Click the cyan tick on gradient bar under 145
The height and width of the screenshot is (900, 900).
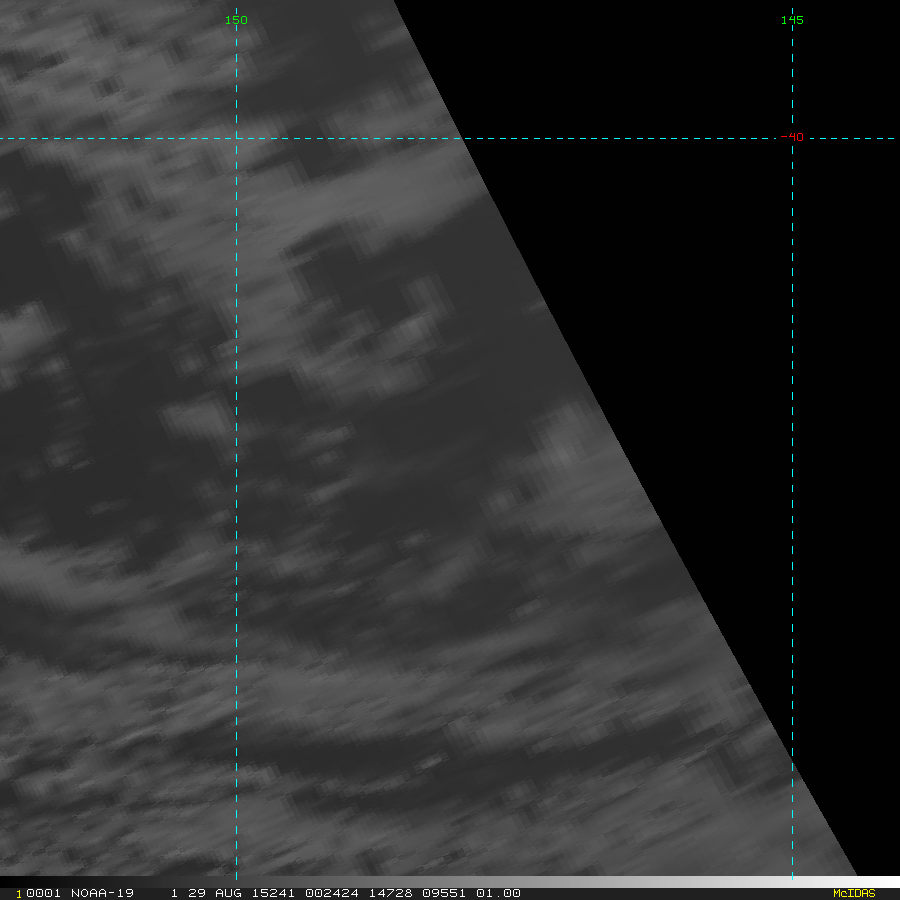(x=792, y=879)
